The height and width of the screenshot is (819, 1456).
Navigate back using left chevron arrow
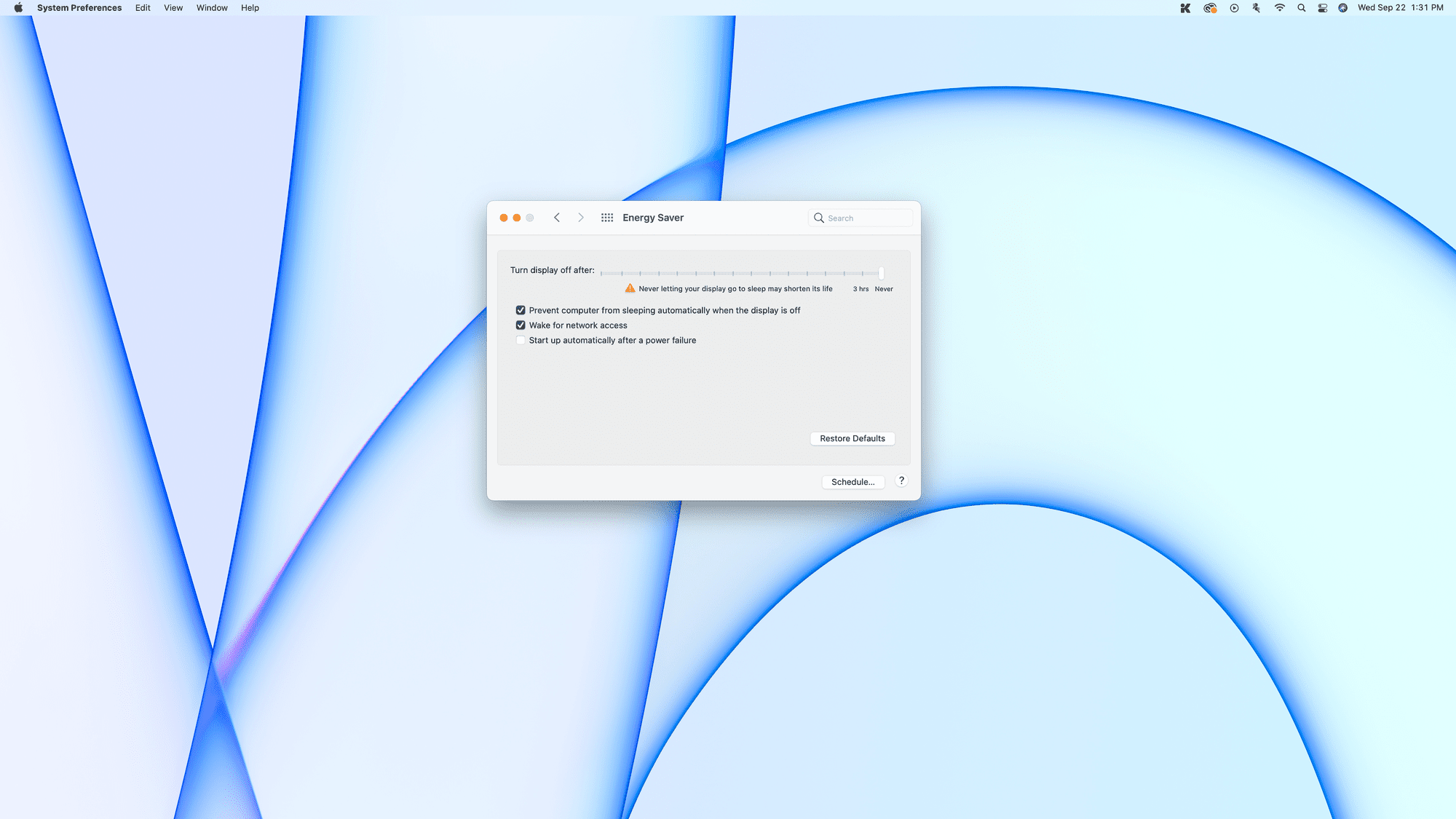[x=557, y=217]
